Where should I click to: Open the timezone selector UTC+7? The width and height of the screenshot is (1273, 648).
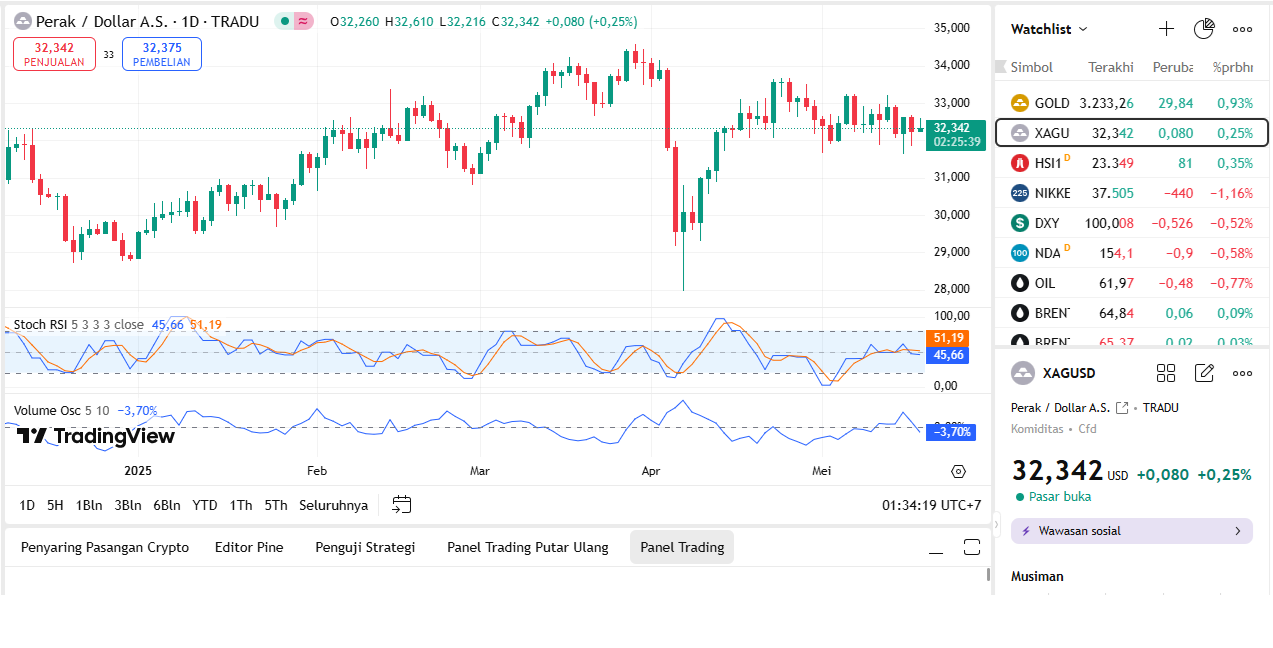[931, 505]
